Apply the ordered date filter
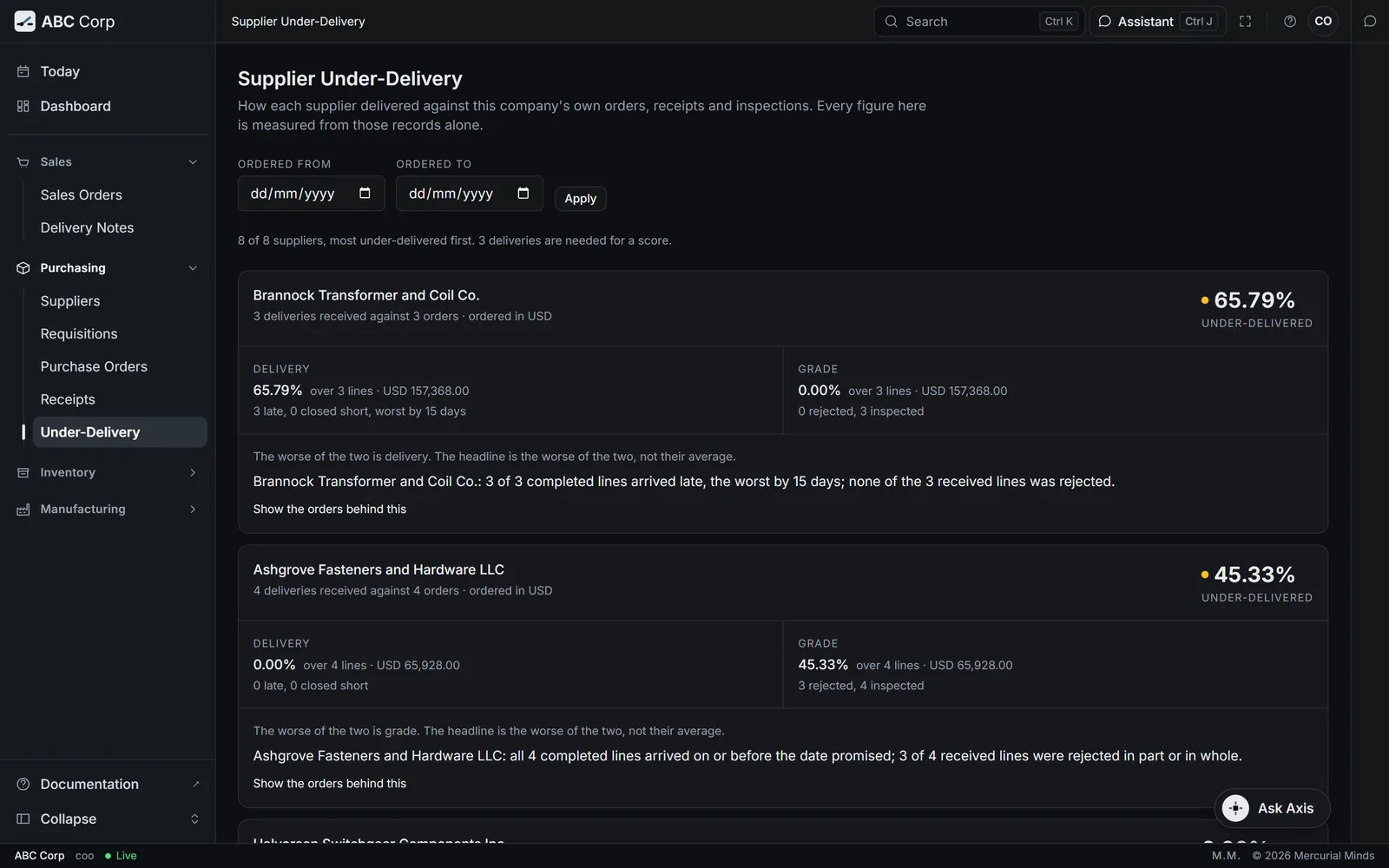Viewport: 1389px width, 868px height. click(580, 199)
